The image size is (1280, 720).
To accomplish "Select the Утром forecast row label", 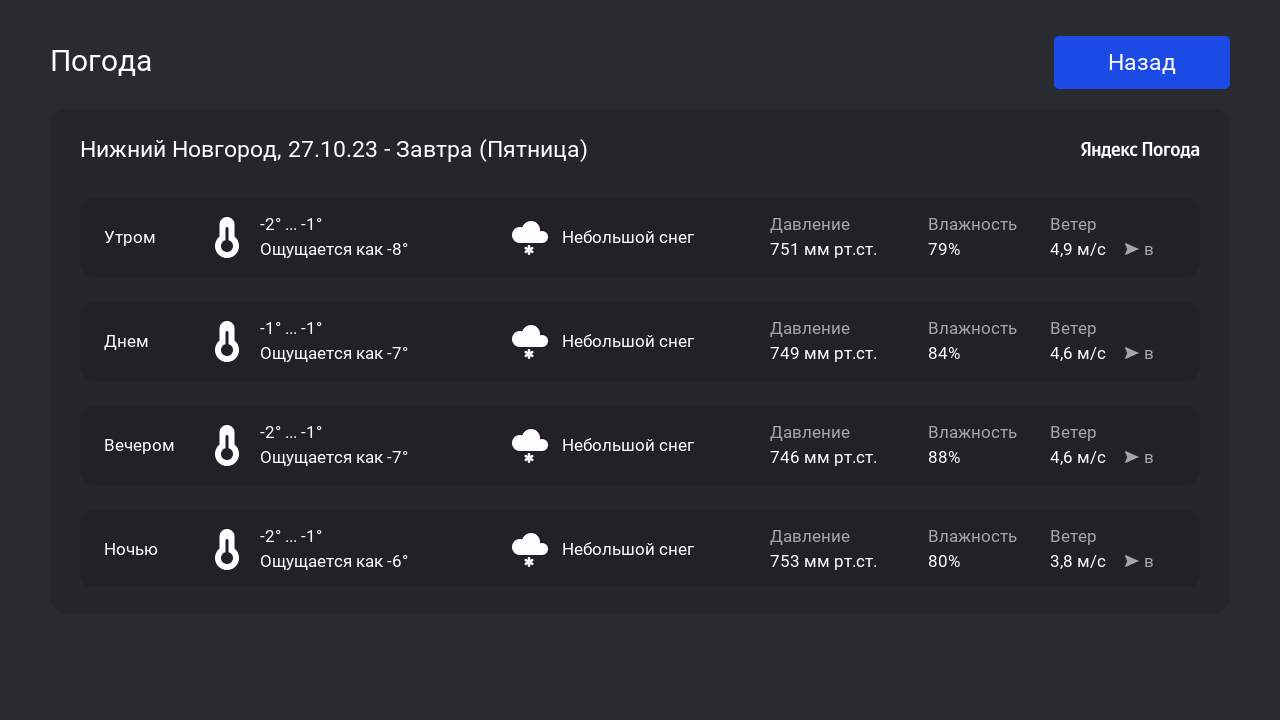I will pyautogui.click(x=130, y=237).
